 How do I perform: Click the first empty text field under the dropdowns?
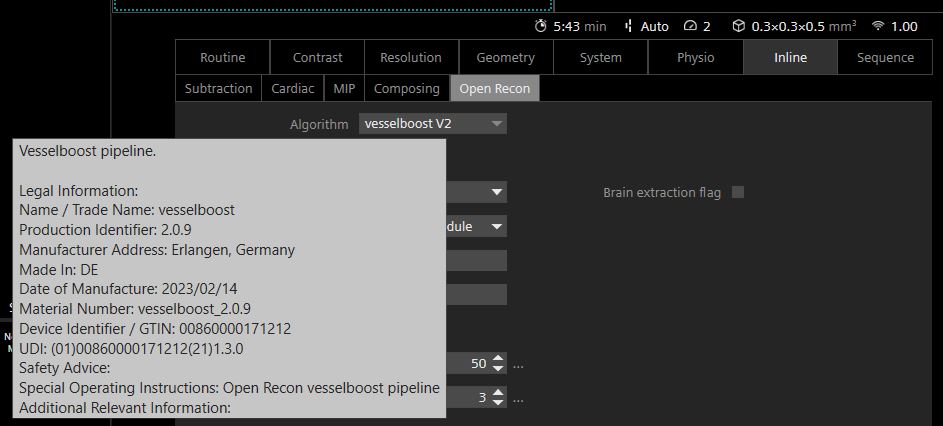[476, 261]
